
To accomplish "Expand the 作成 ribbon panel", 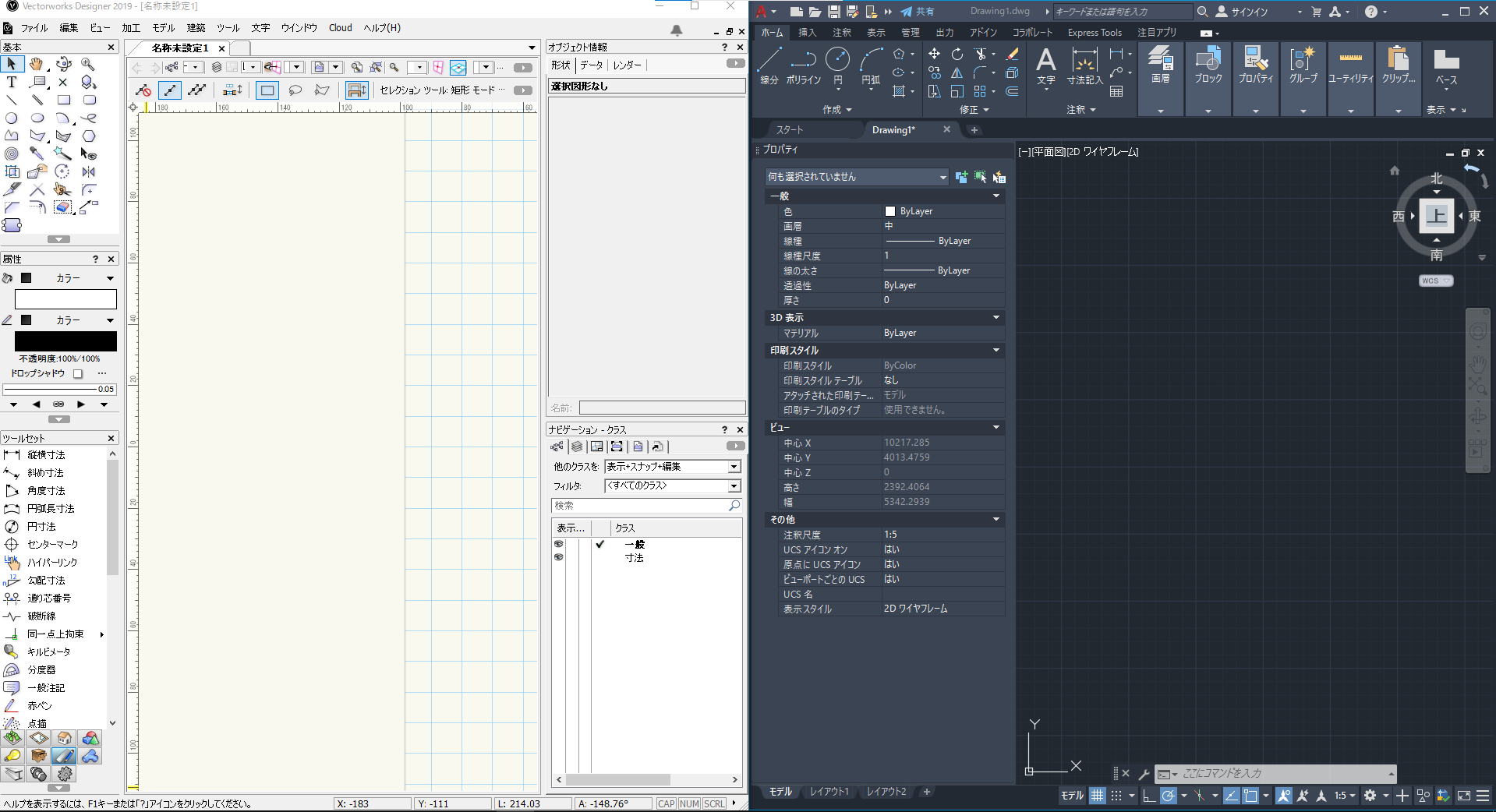I will point(837,110).
